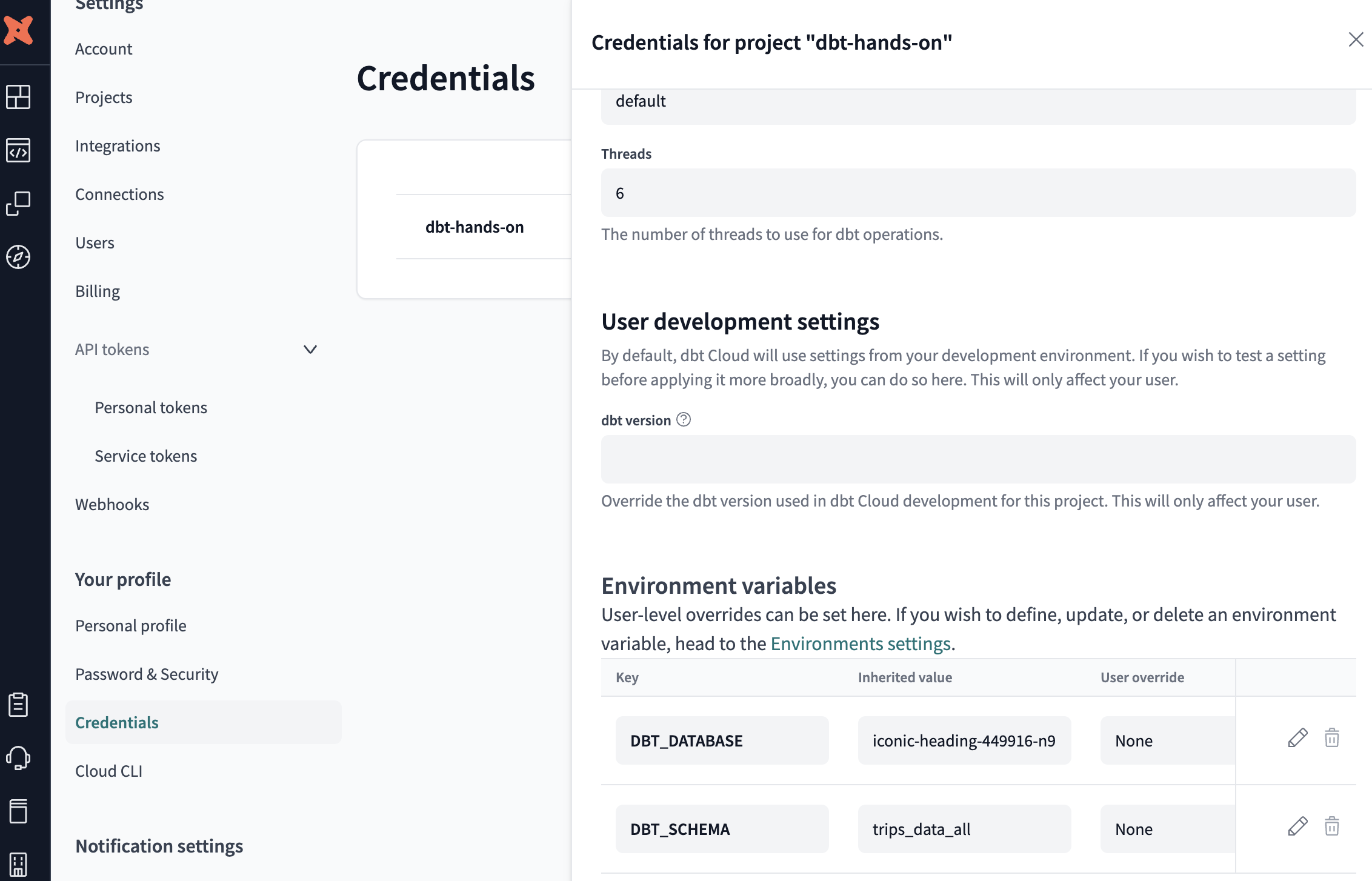Open the code editor IDE icon
Image resolution: width=1372 pixels, height=881 pixels.
[x=18, y=150]
